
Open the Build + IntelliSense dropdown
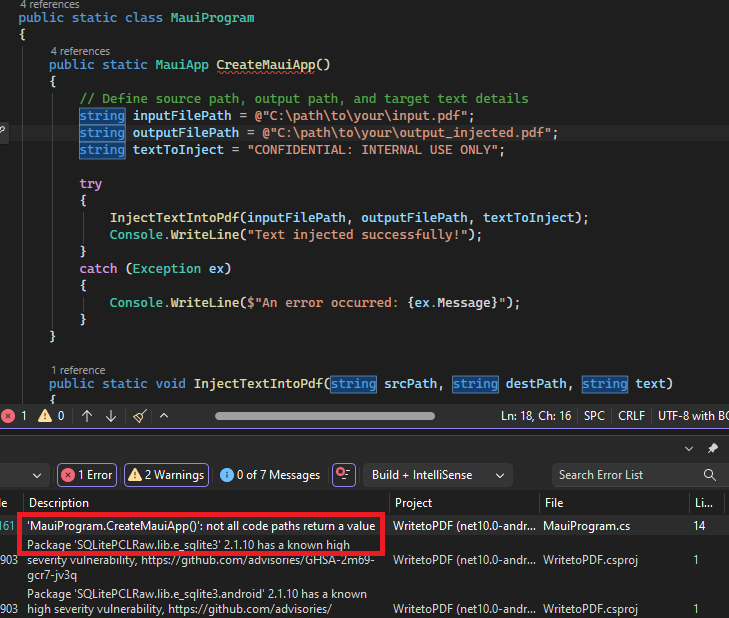437,475
